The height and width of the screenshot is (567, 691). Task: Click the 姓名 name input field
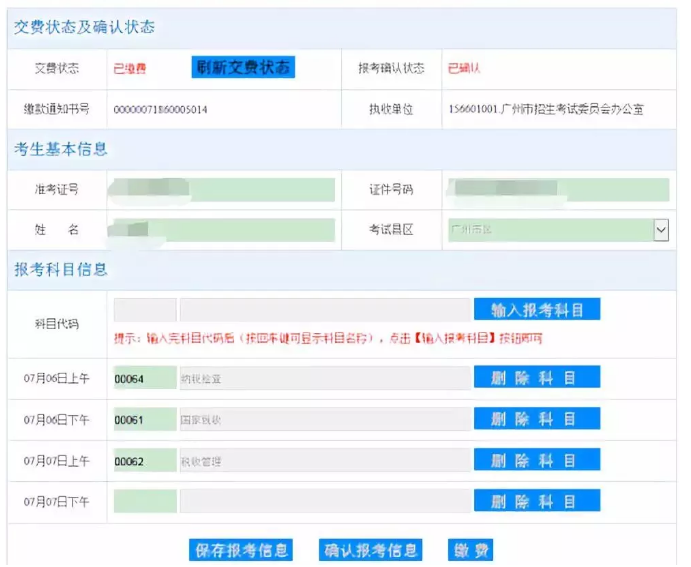pyautogui.click(x=224, y=230)
